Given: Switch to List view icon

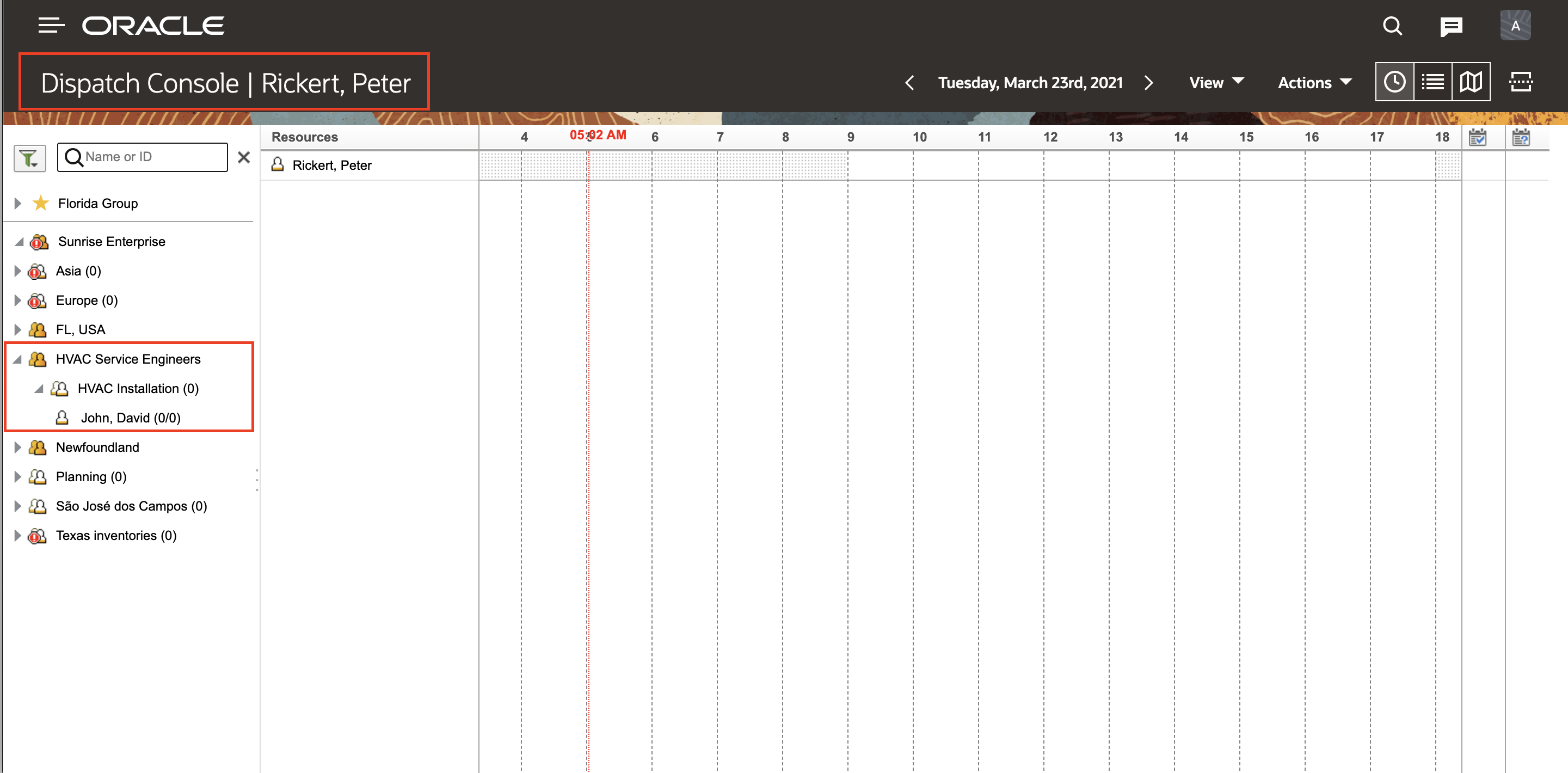Looking at the screenshot, I should 1433,82.
